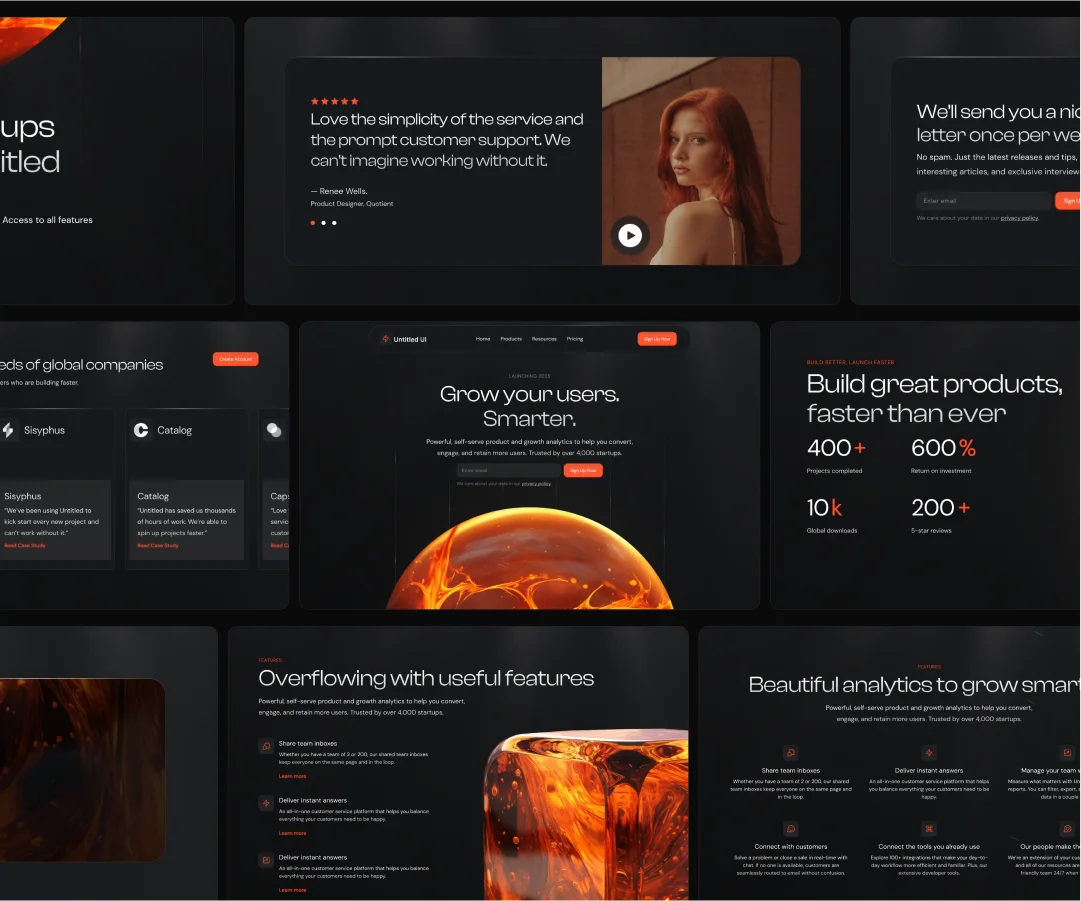Play the testimonial video of Renee Wells
Image resolution: width=1081 pixels, height=901 pixels.
[629, 236]
